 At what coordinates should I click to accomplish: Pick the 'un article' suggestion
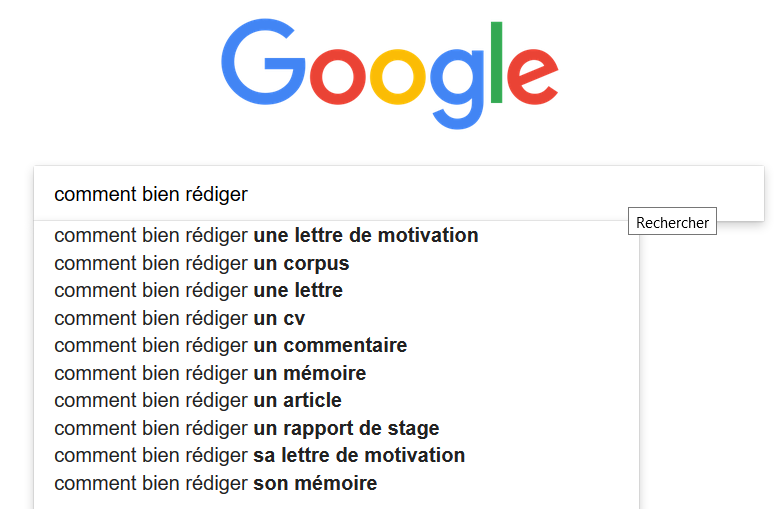pos(337,400)
